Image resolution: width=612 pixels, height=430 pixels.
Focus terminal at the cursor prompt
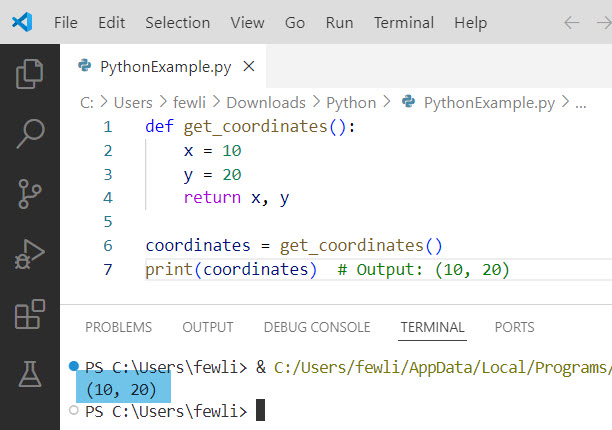(x=260, y=410)
